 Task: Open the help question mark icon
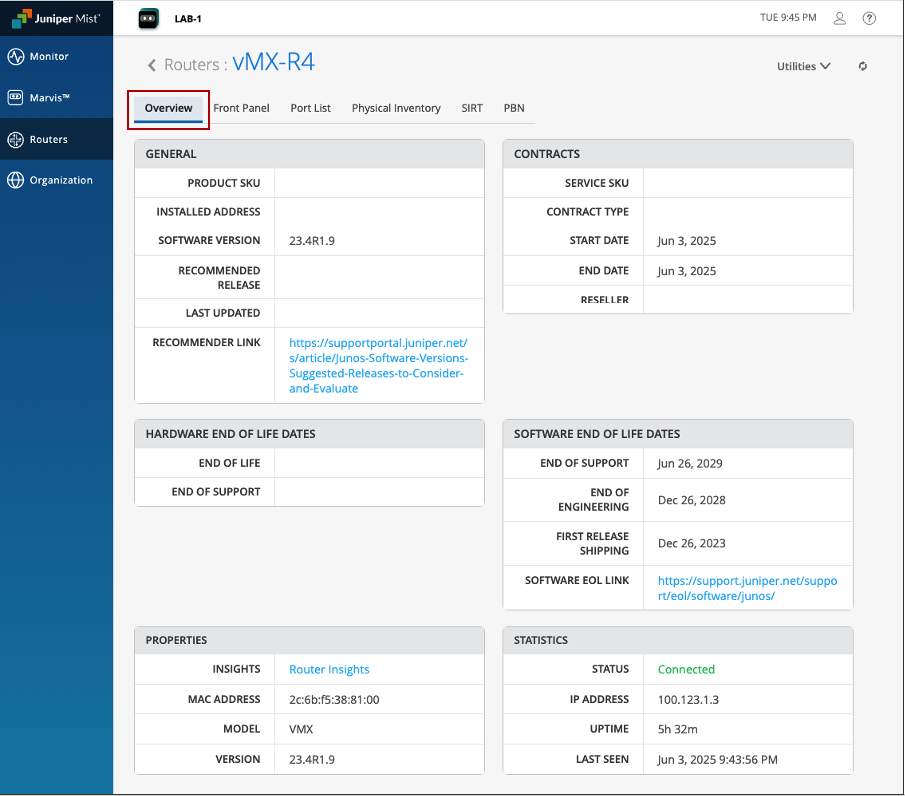(x=869, y=18)
